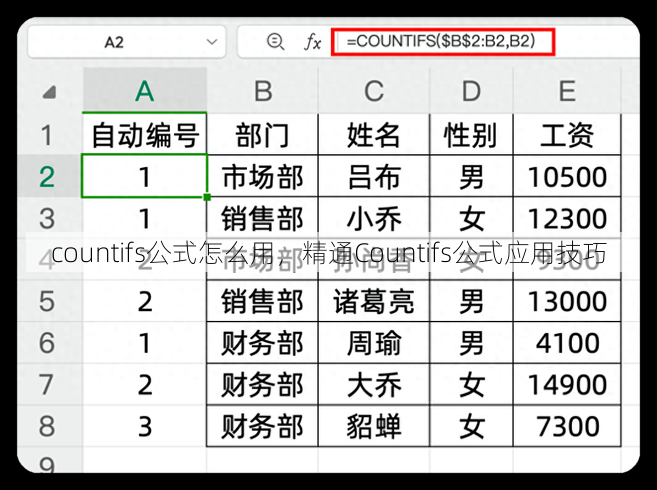
Task: Click the salary cell 7300
Action: (x=567, y=425)
